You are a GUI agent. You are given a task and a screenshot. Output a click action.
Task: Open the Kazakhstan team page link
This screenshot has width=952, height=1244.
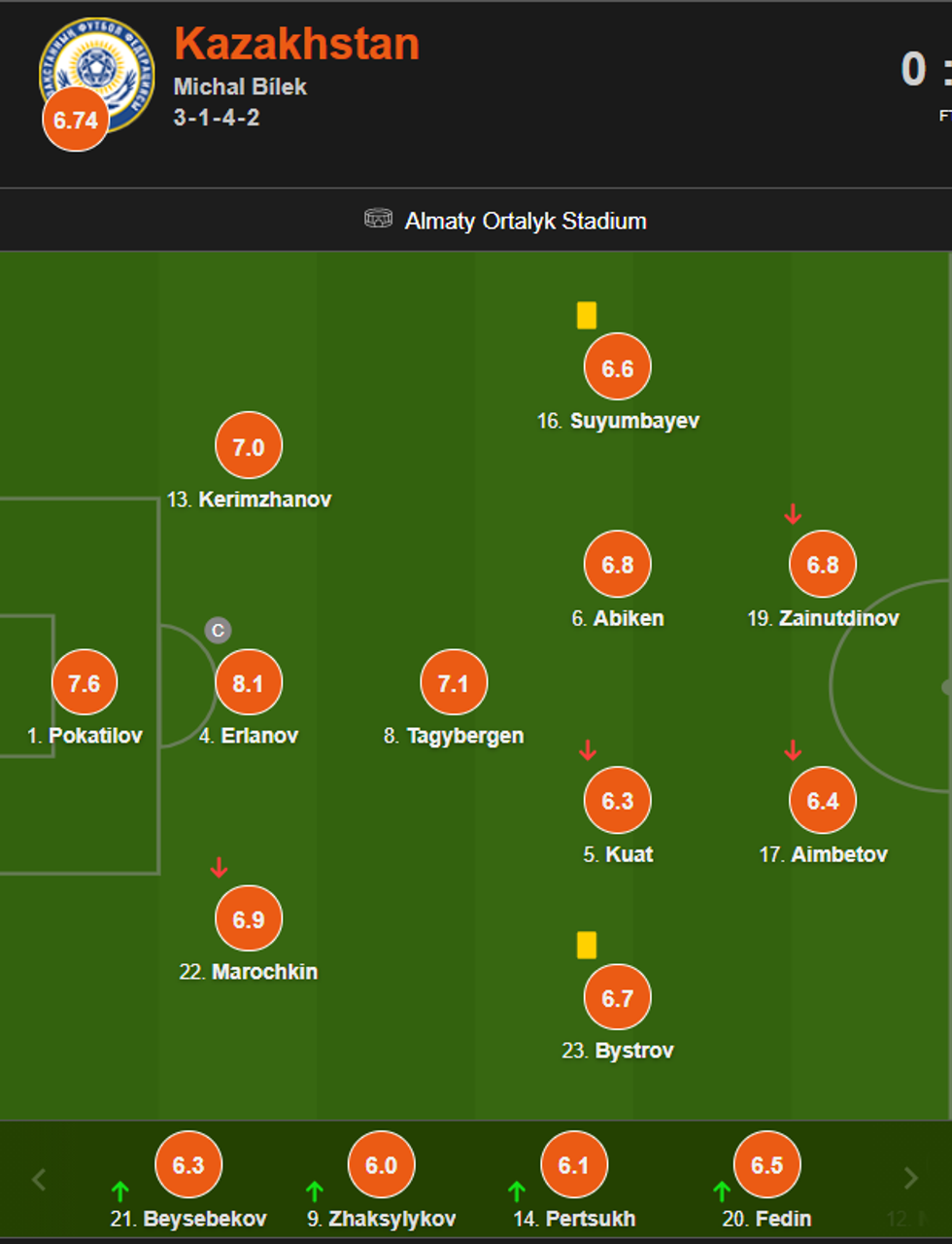(x=296, y=45)
